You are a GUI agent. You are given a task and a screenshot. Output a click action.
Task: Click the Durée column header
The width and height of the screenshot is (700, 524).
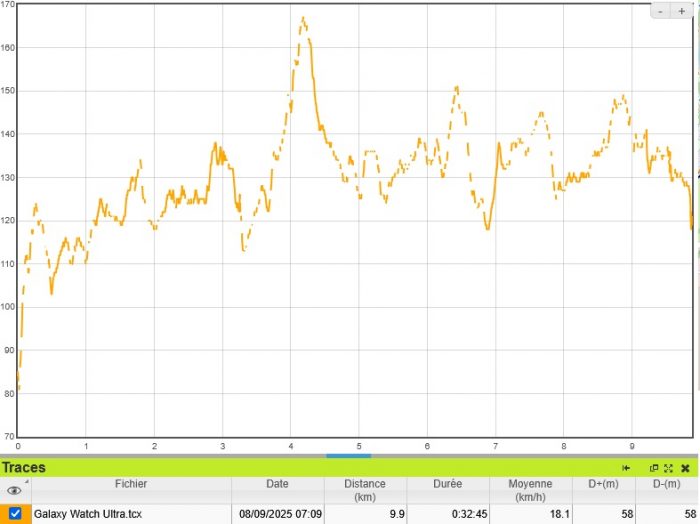pos(449,484)
